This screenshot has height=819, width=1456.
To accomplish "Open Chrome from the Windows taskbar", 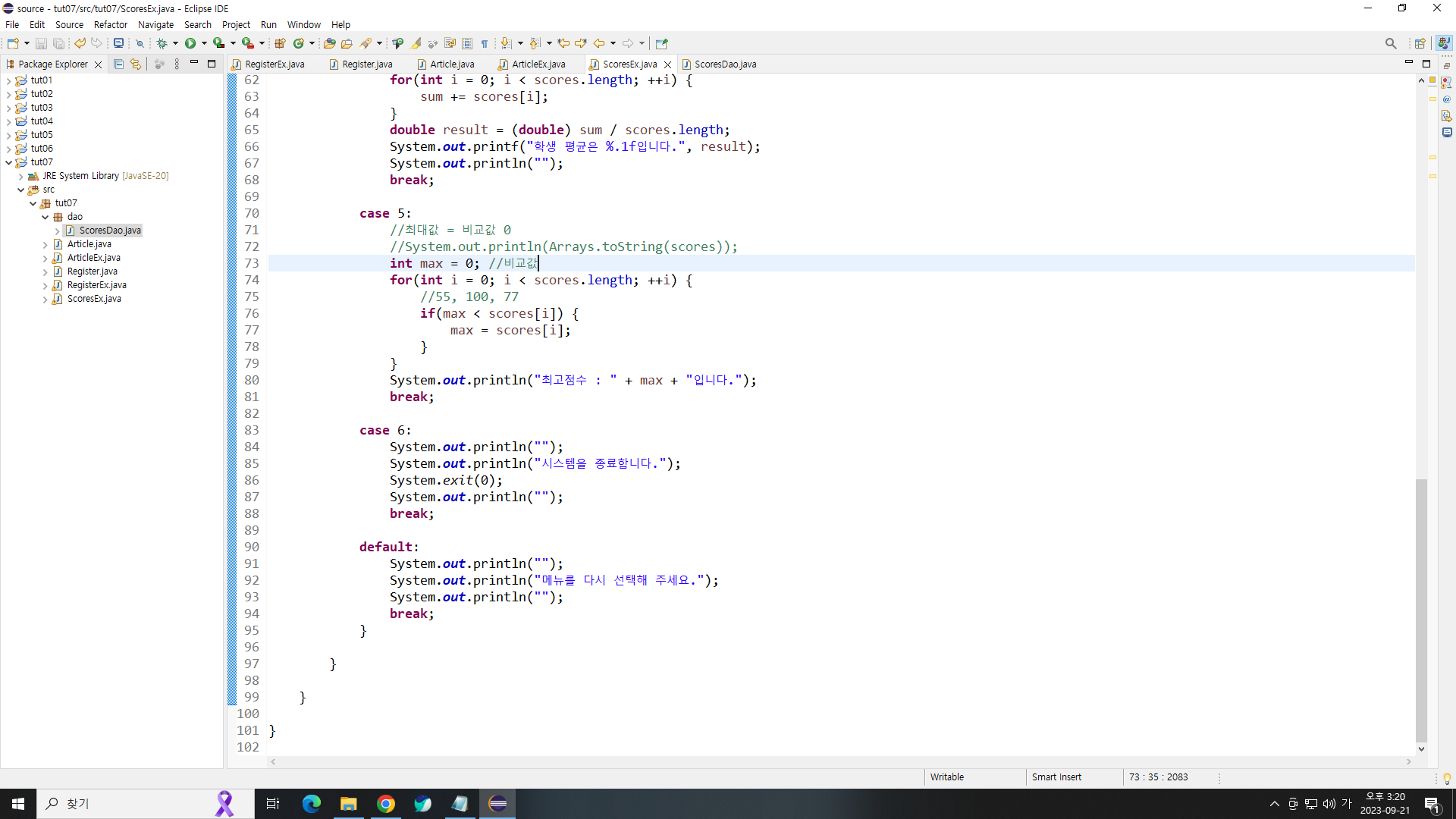I will (x=386, y=804).
